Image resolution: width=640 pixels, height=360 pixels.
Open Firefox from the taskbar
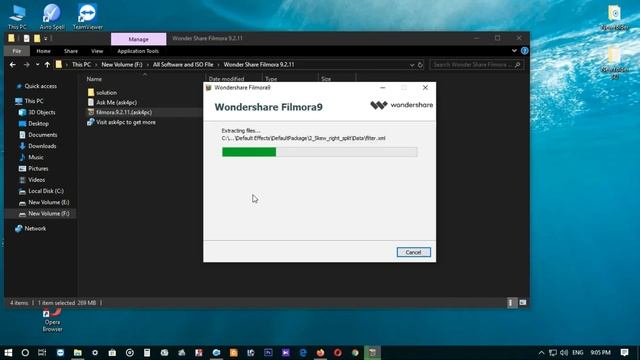(x=320, y=353)
